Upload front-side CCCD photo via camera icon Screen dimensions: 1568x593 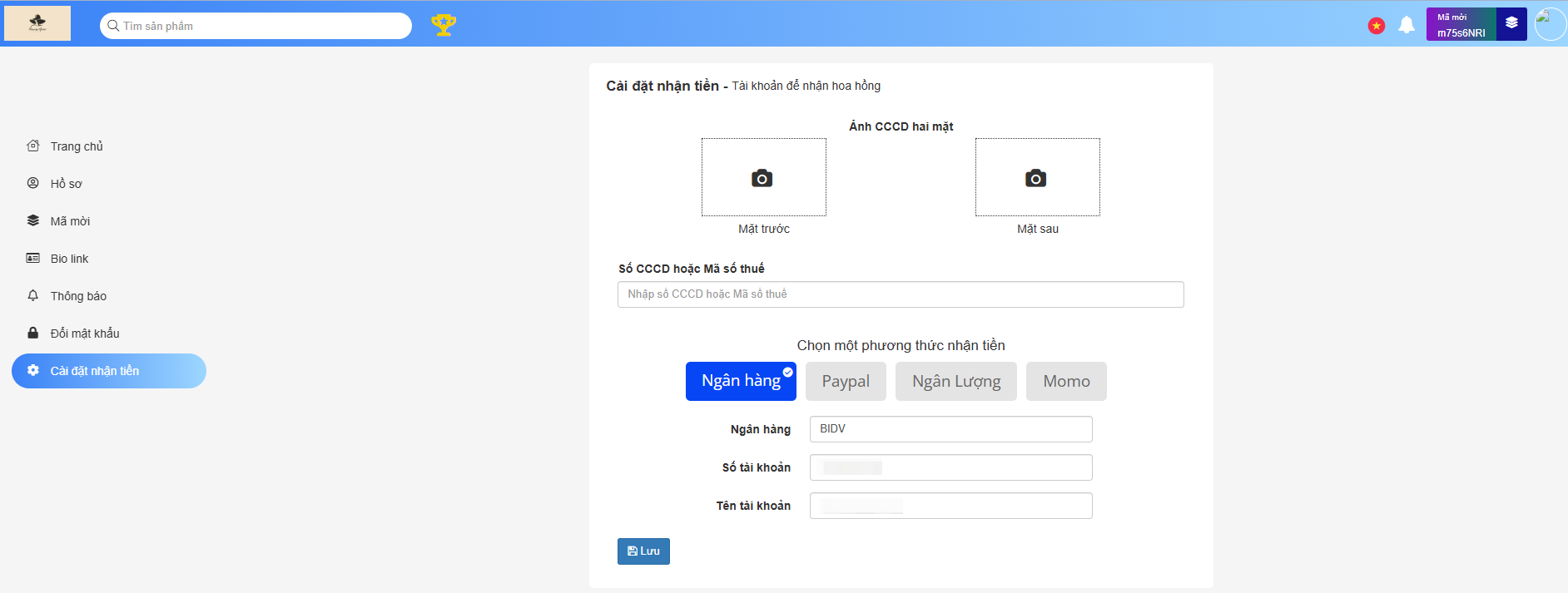762,178
